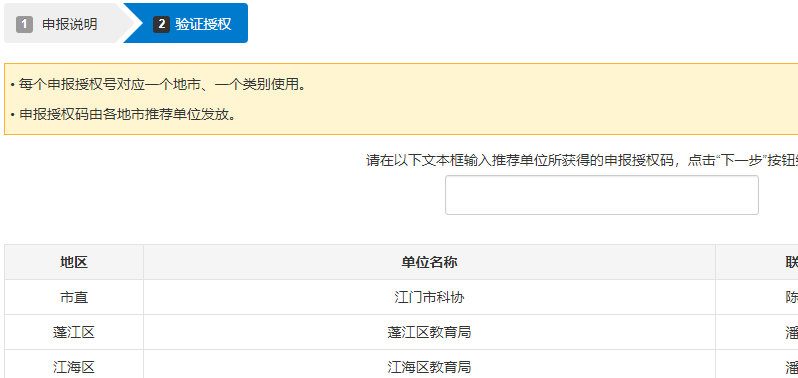
Task: Click the contact cell in the 江海区教育局 row
Action: pyautogui.click(x=757, y=364)
